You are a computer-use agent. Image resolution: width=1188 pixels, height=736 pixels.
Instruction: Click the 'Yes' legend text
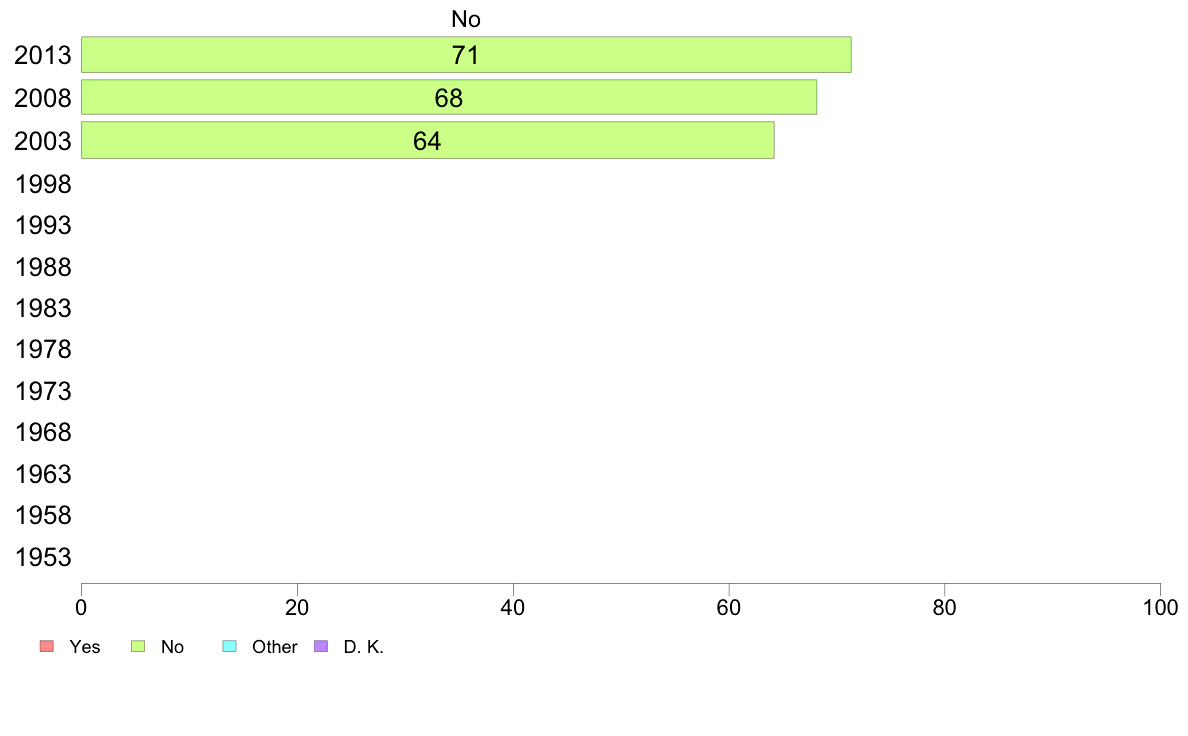point(85,647)
